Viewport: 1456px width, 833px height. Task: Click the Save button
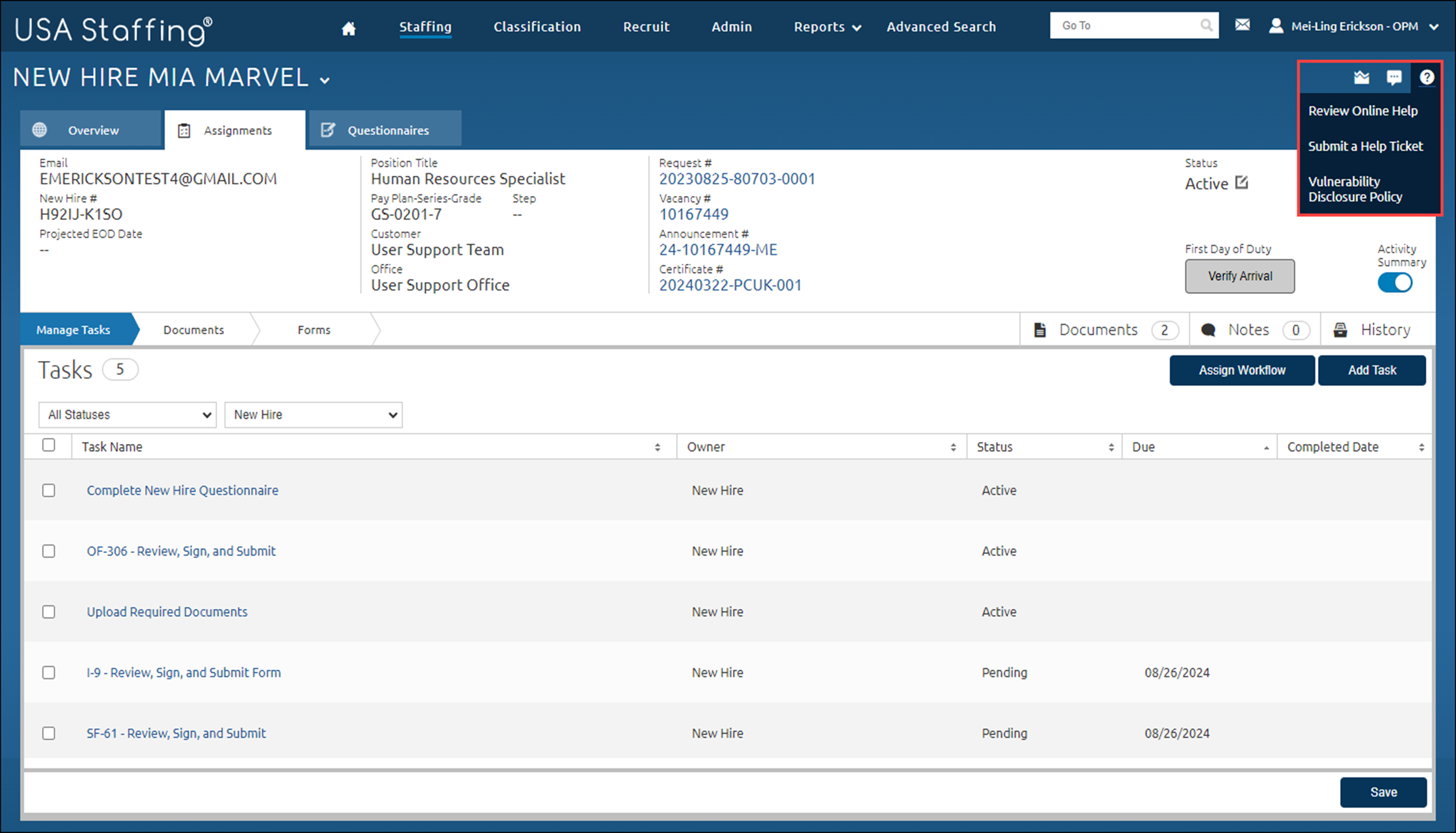point(1383,793)
